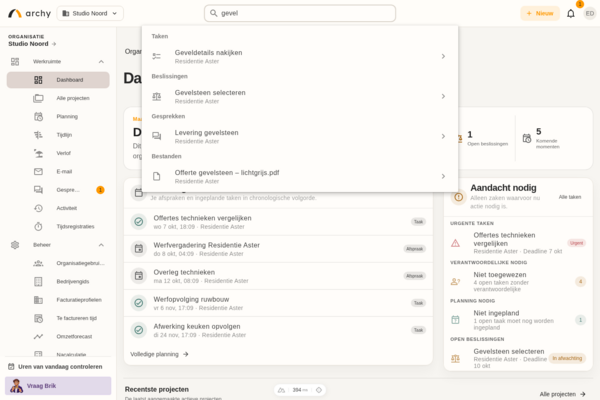This screenshot has height=400, width=600.
Task: Click calendar icon of Overleg technieken
Action: [x=139, y=276]
